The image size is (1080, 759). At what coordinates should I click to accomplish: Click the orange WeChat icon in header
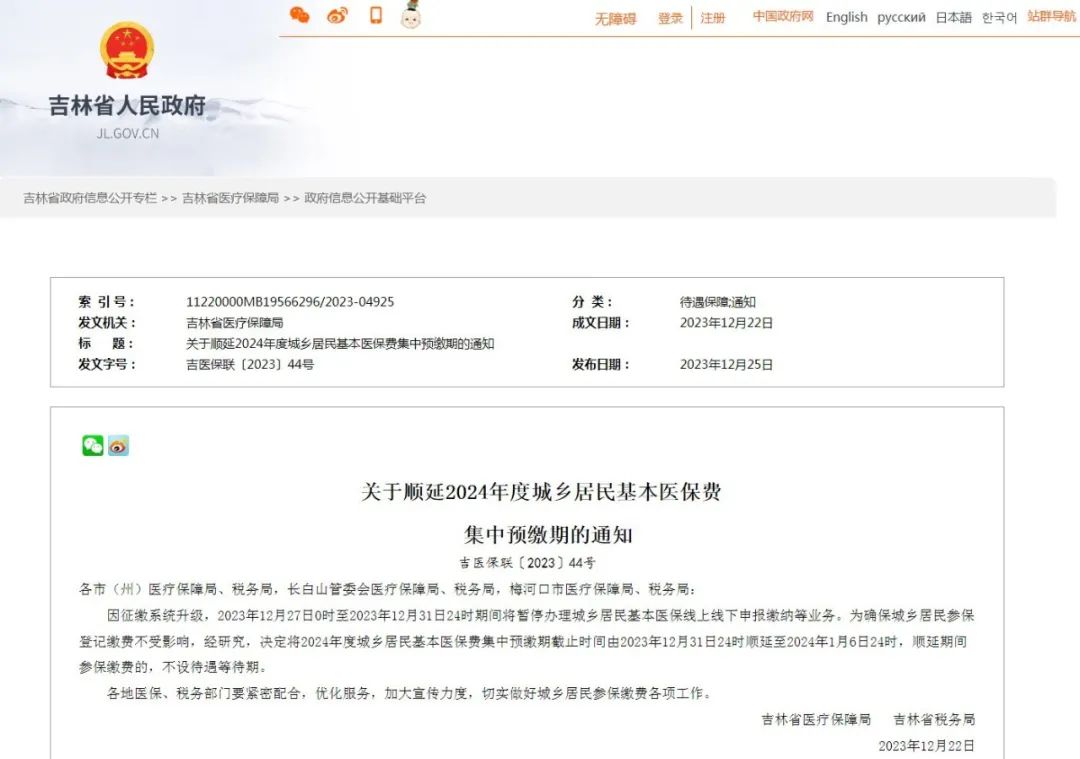[299, 15]
